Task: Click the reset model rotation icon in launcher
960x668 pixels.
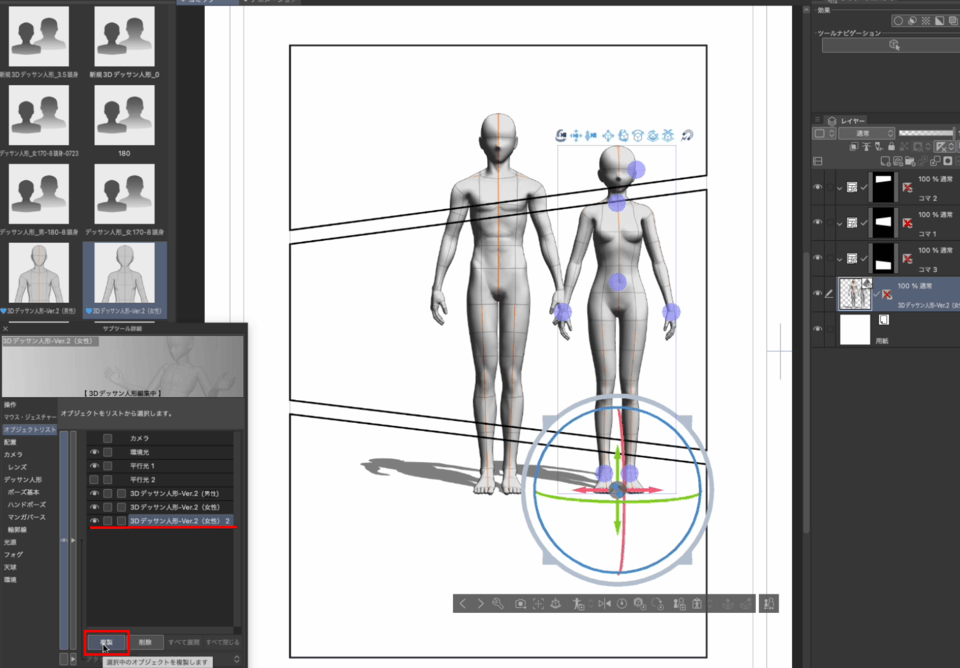Action: [x=658, y=604]
